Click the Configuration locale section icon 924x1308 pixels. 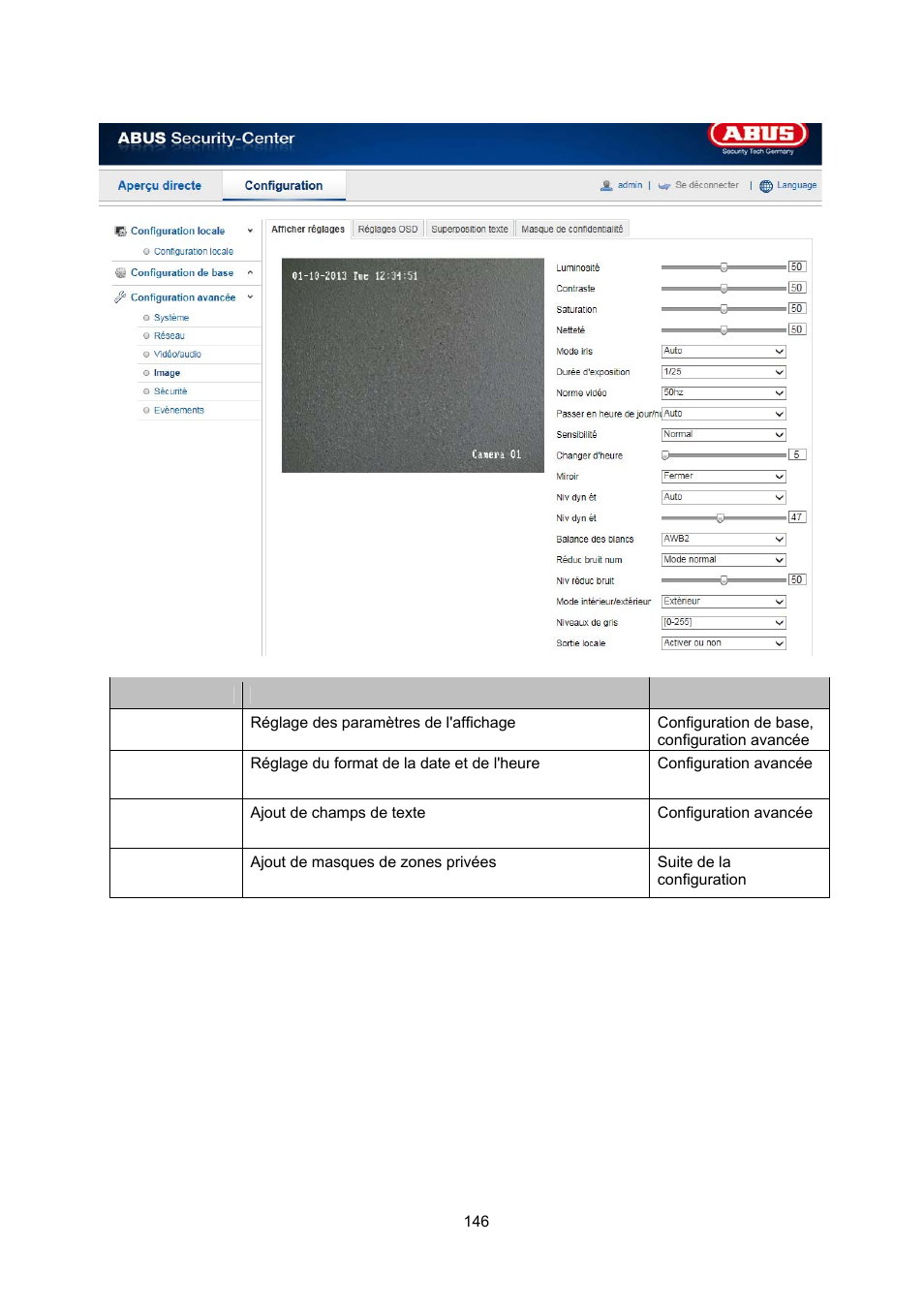[120, 231]
